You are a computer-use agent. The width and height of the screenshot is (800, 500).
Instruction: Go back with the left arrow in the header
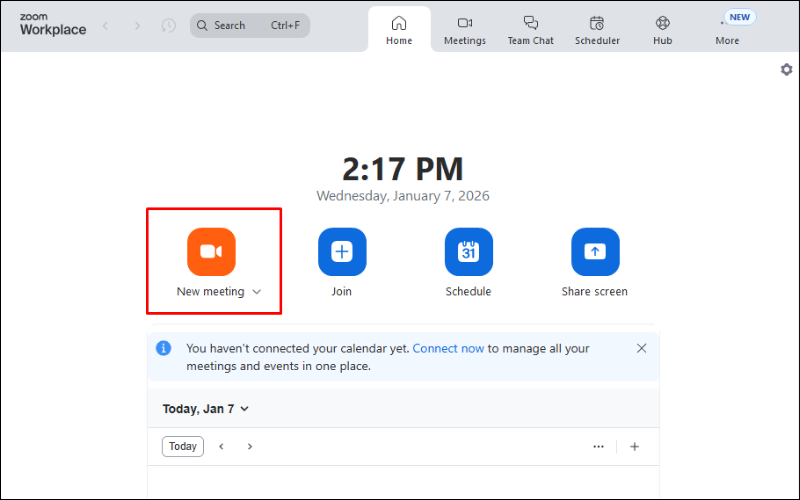tap(106, 26)
